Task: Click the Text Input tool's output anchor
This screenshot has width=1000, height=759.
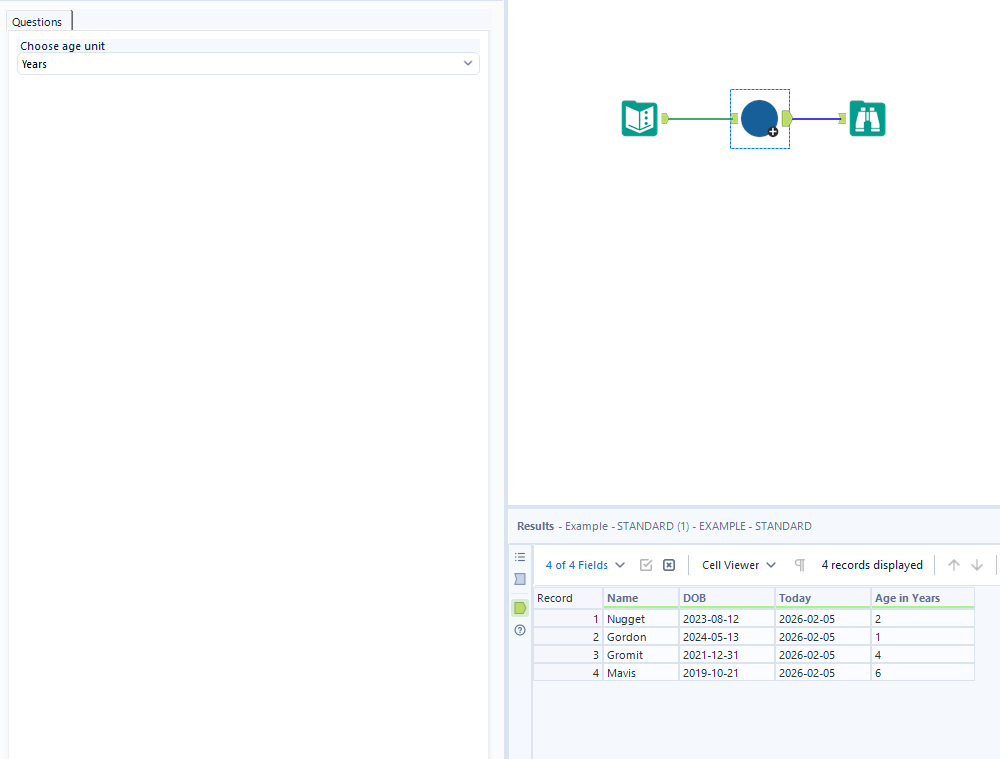Action: coord(665,118)
